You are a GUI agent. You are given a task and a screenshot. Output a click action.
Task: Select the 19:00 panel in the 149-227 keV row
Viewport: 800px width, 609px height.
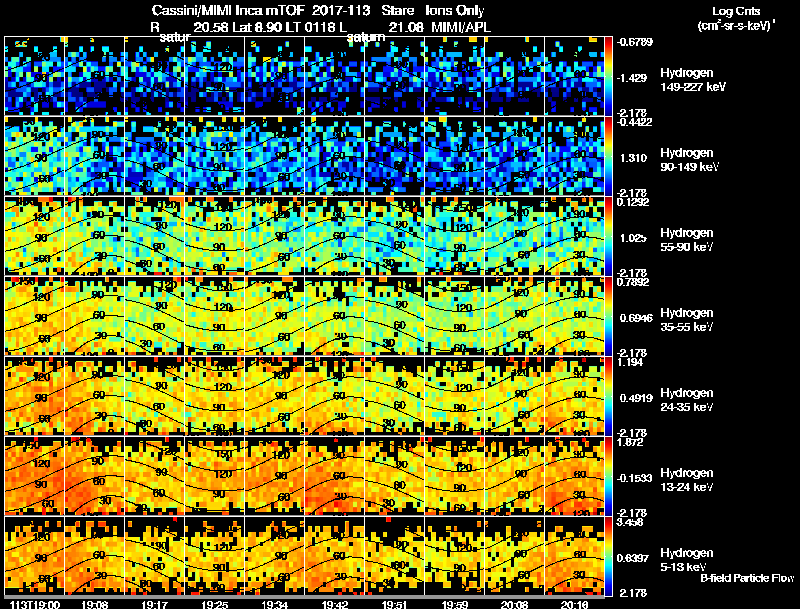pyautogui.click(x=35, y=76)
